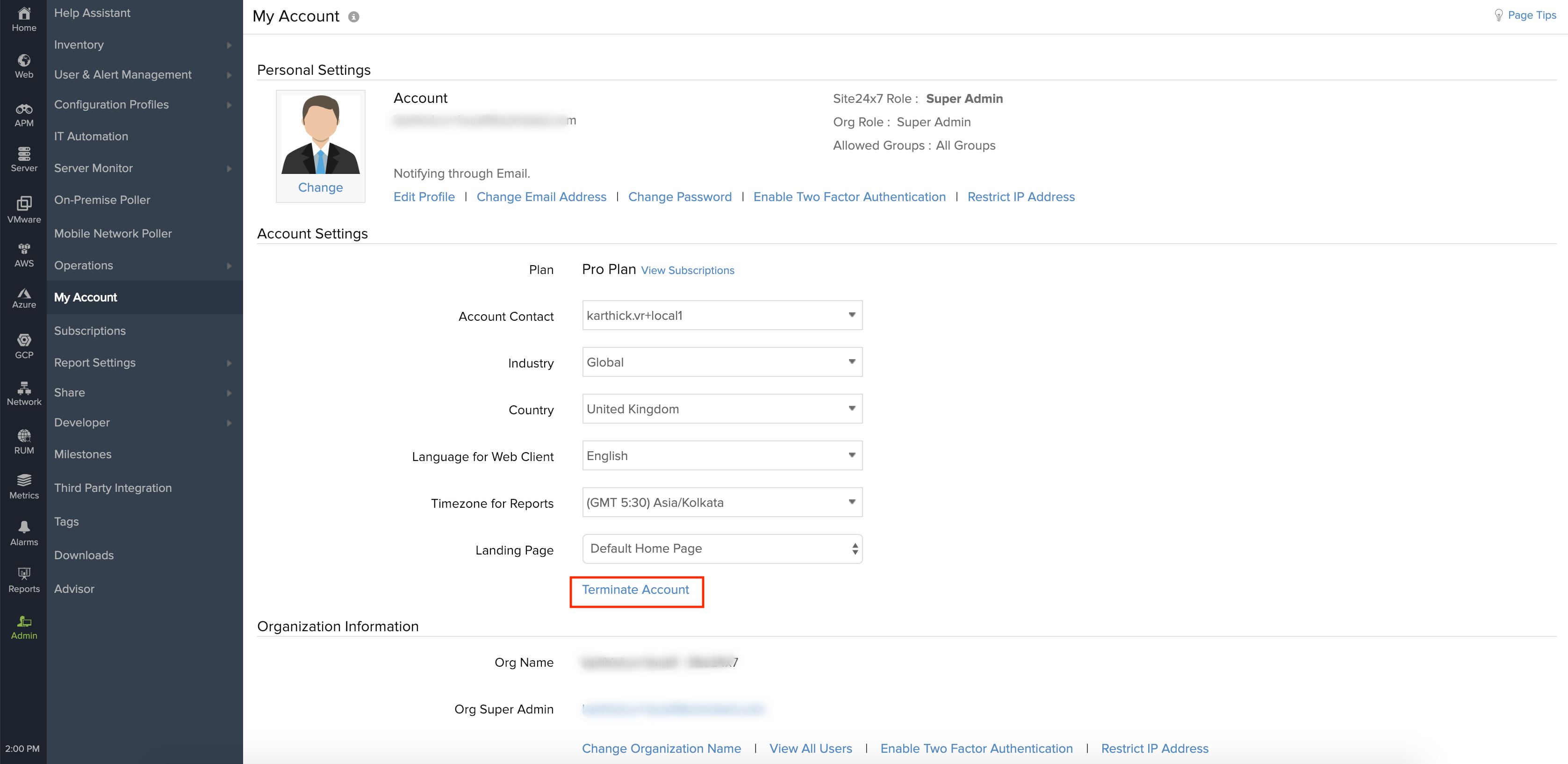Open Timezone for Reports dropdown
Screen dimensions: 1568x764
pos(722,502)
